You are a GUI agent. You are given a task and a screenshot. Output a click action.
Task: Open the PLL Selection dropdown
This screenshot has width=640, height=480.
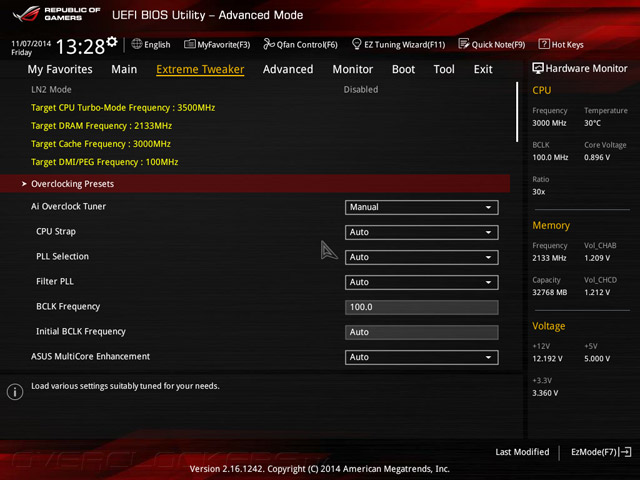pos(422,257)
